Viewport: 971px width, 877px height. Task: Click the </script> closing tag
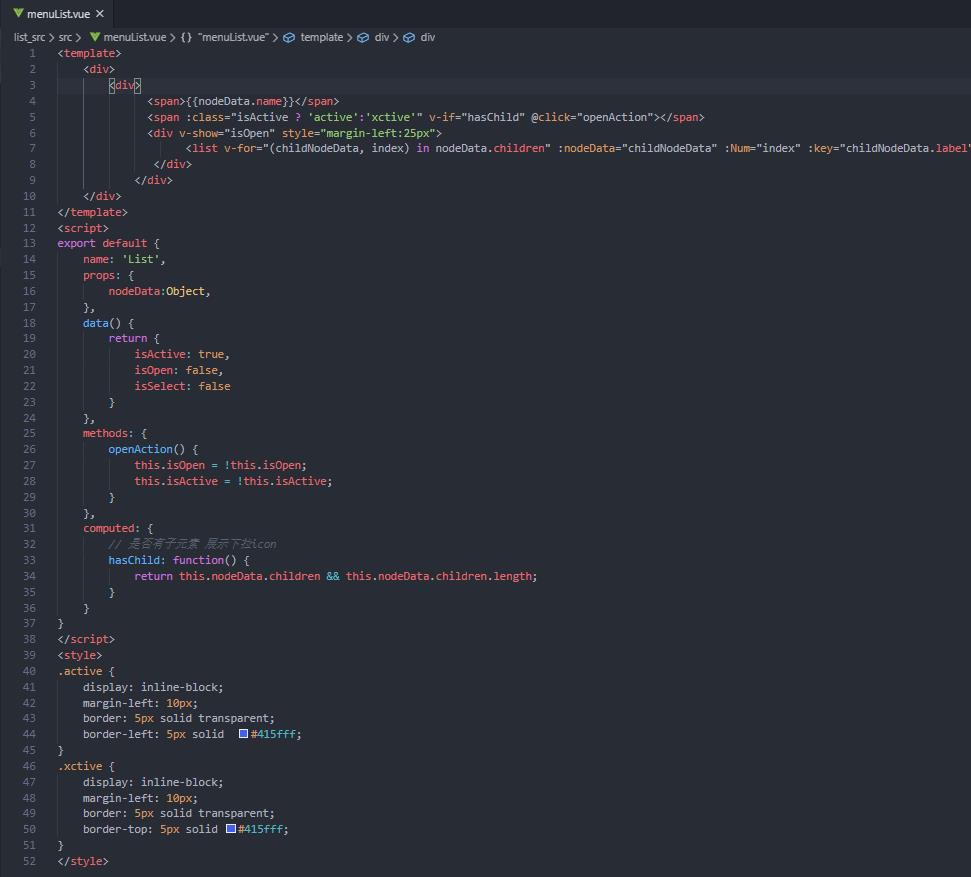tap(86, 639)
